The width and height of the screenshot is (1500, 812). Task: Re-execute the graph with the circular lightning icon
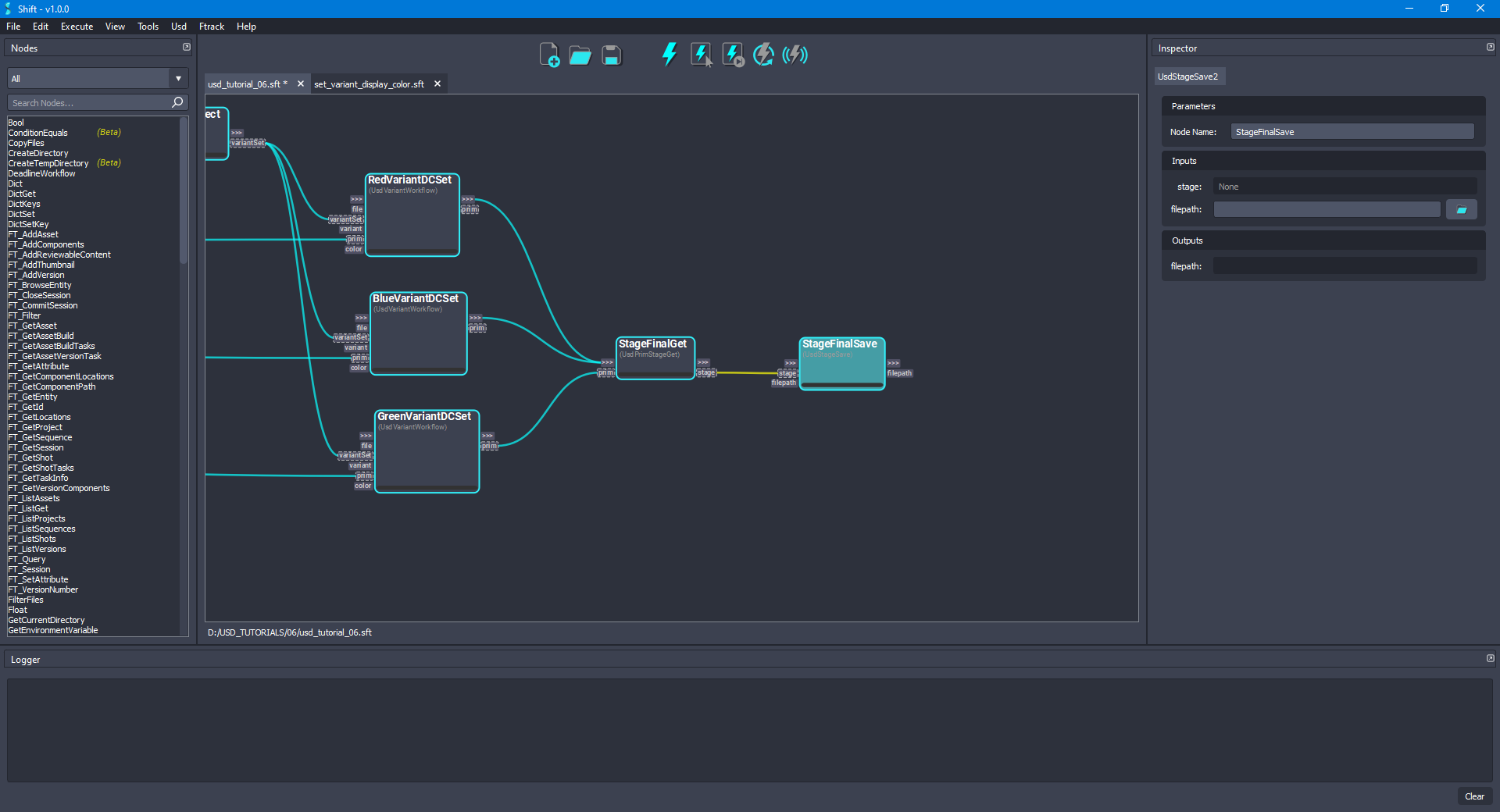pyautogui.click(x=762, y=55)
